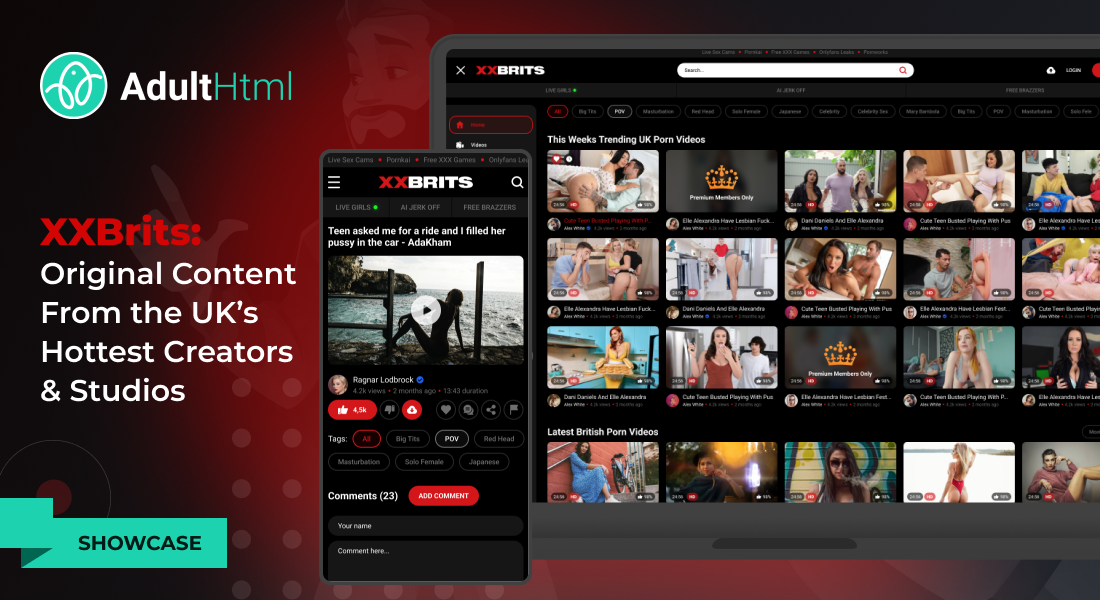Click the LOGIN link in the laptop header

(x=1073, y=70)
